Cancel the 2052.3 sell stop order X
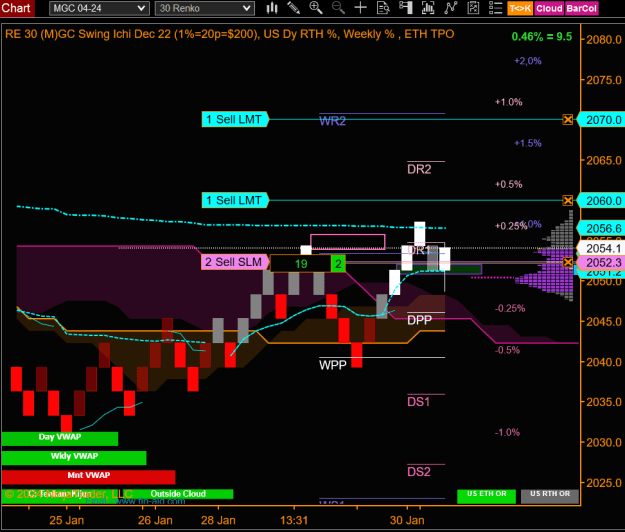The image size is (625, 532). point(568,262)
